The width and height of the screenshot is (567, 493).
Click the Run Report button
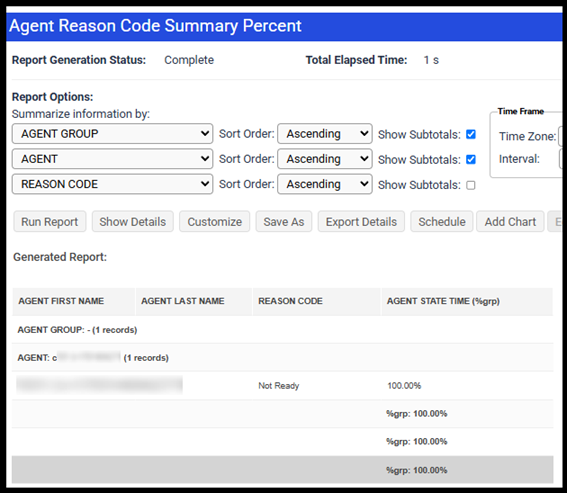[x=50, y=222]
